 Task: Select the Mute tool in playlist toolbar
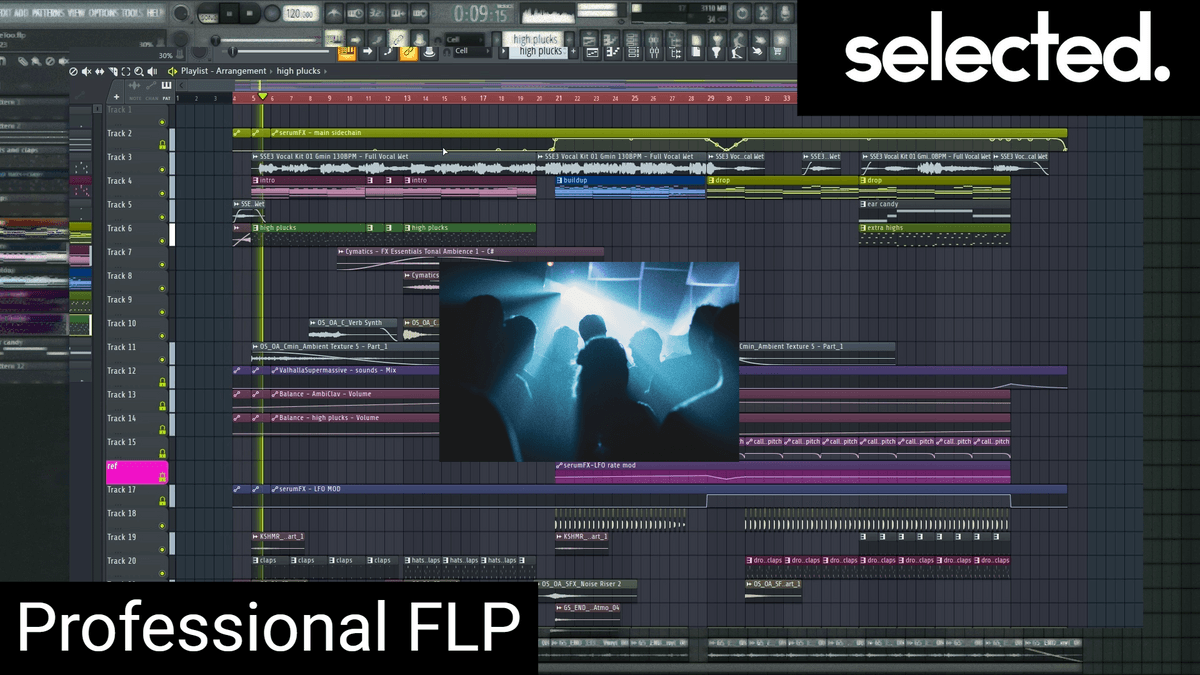[86, 72]
